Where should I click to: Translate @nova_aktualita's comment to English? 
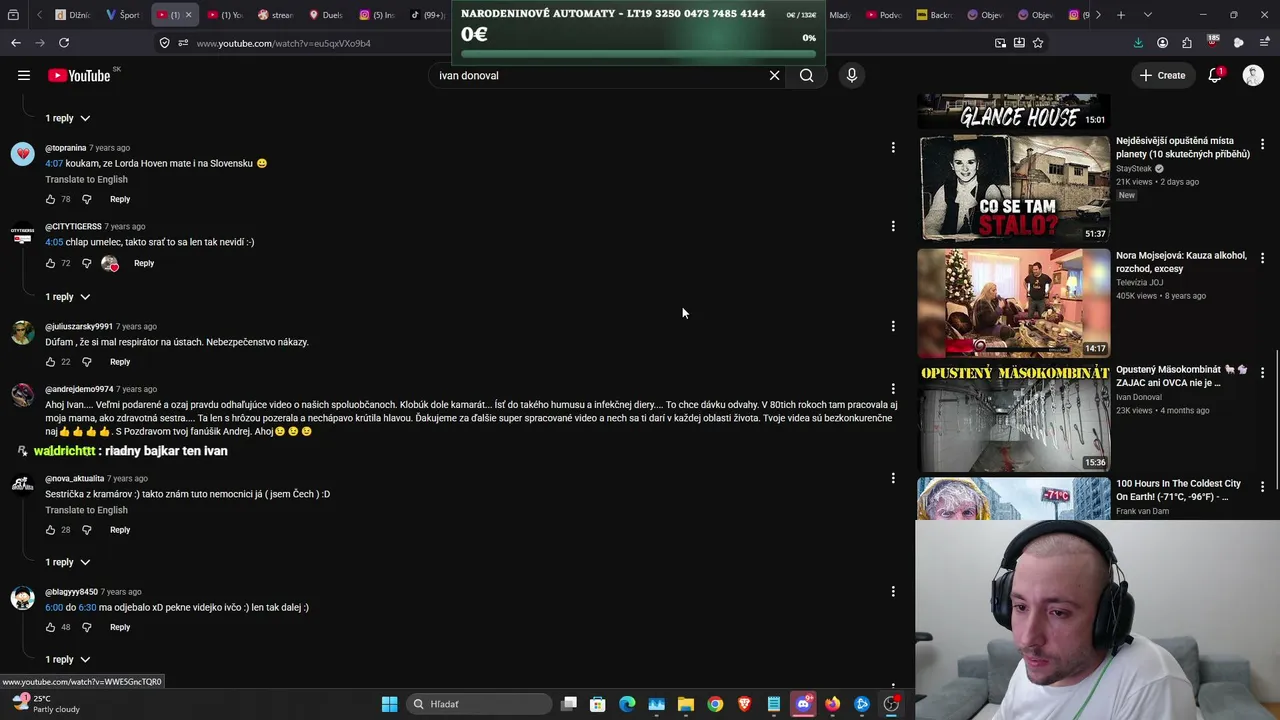86,511
